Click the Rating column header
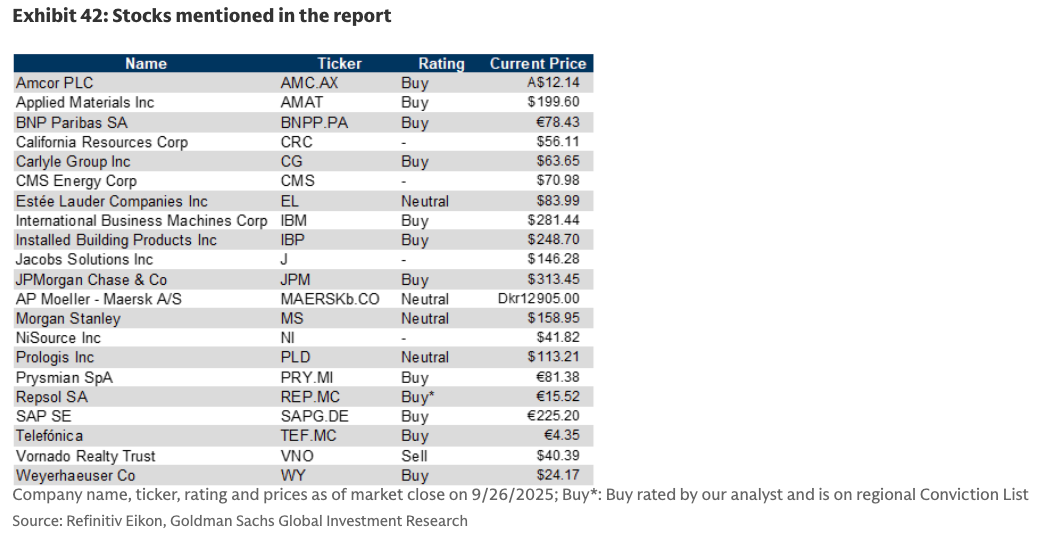The width and height of the screenshot is (1042, 548). (x=441, y=63)
